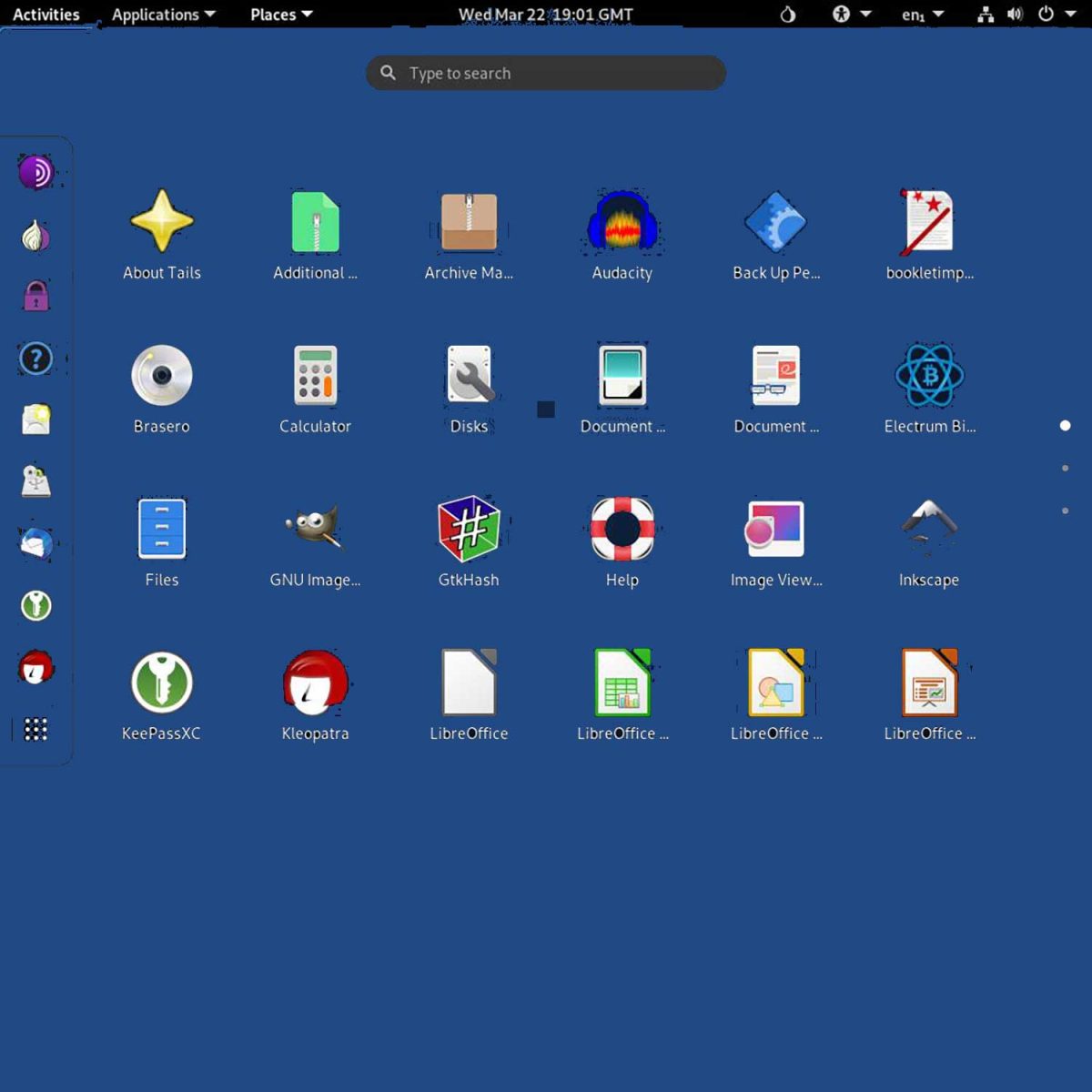1092x1092 pixels.
Task: Open the Disks utility
Action: click(x=469, y=376)
